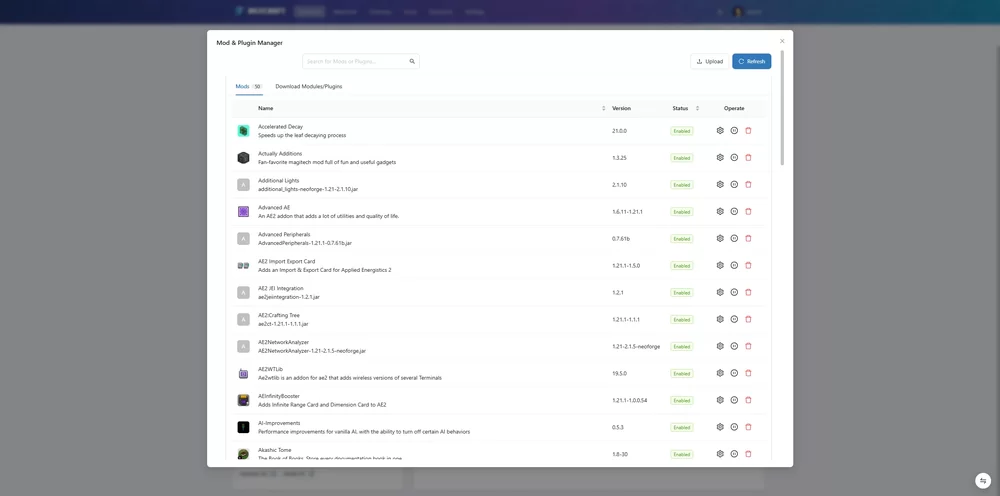Sort the table by Status column arrows
1000x496 pixels.
pos(697,108)
